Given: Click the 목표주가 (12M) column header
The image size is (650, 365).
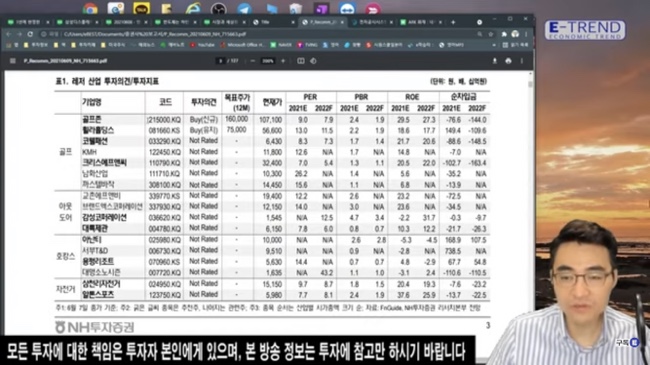Looking at the screenshot, I should click(237, 102).
